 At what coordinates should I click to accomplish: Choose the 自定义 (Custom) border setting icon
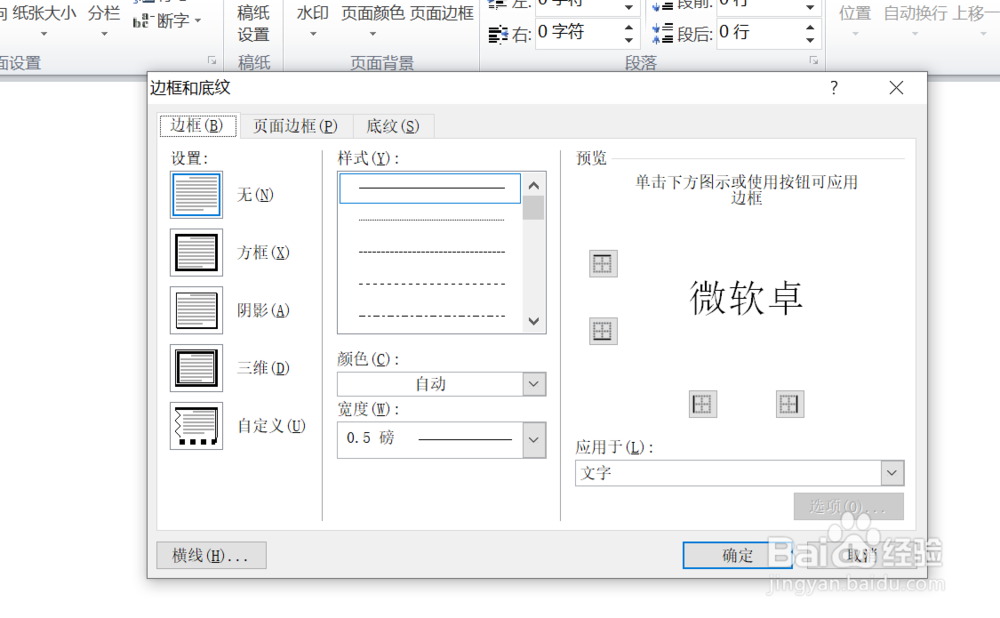196,425
